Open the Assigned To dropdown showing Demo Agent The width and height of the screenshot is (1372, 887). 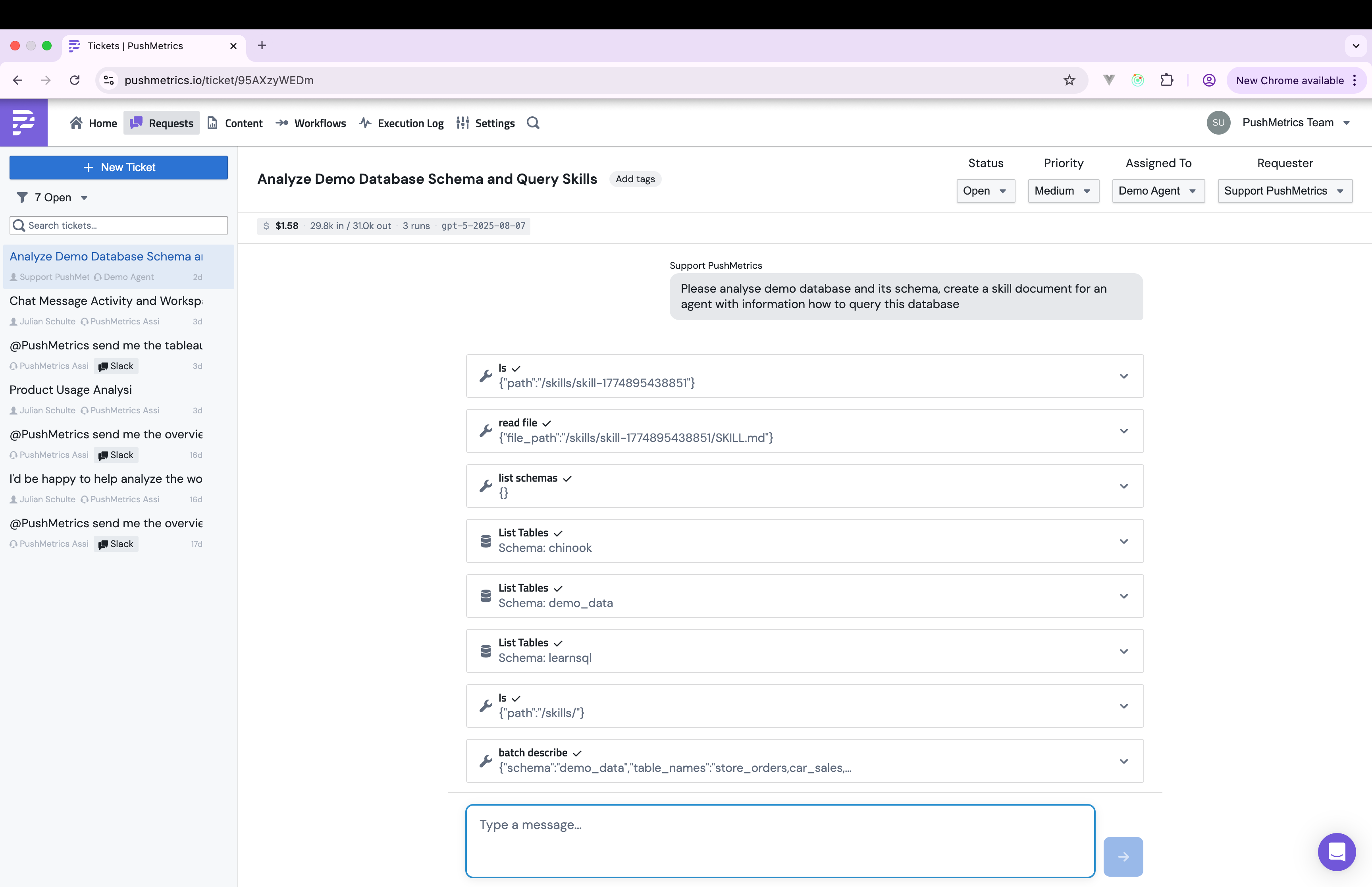tap(1158, 191)
